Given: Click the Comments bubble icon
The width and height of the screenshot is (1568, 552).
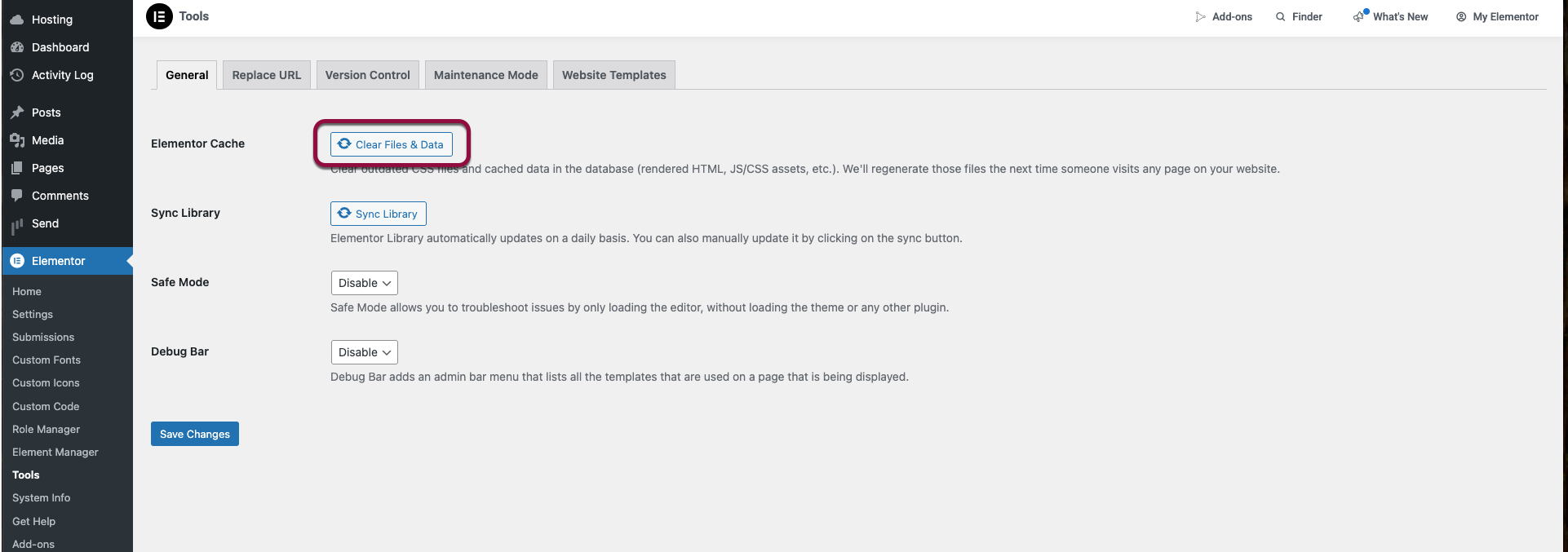Looking at the screenshot, I should click(x=17, y=196).
